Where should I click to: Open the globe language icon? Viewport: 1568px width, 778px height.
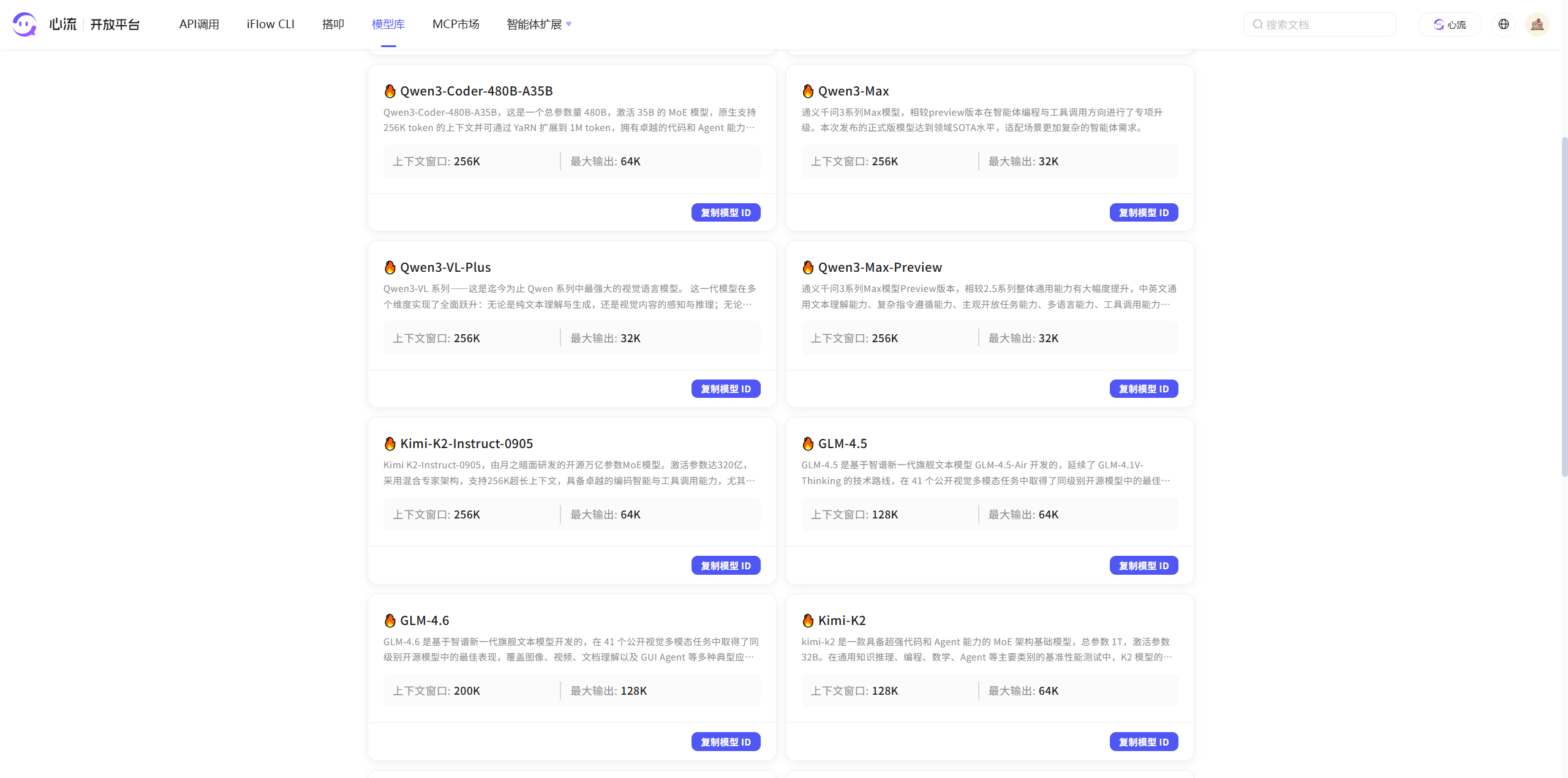[1504, 24]
